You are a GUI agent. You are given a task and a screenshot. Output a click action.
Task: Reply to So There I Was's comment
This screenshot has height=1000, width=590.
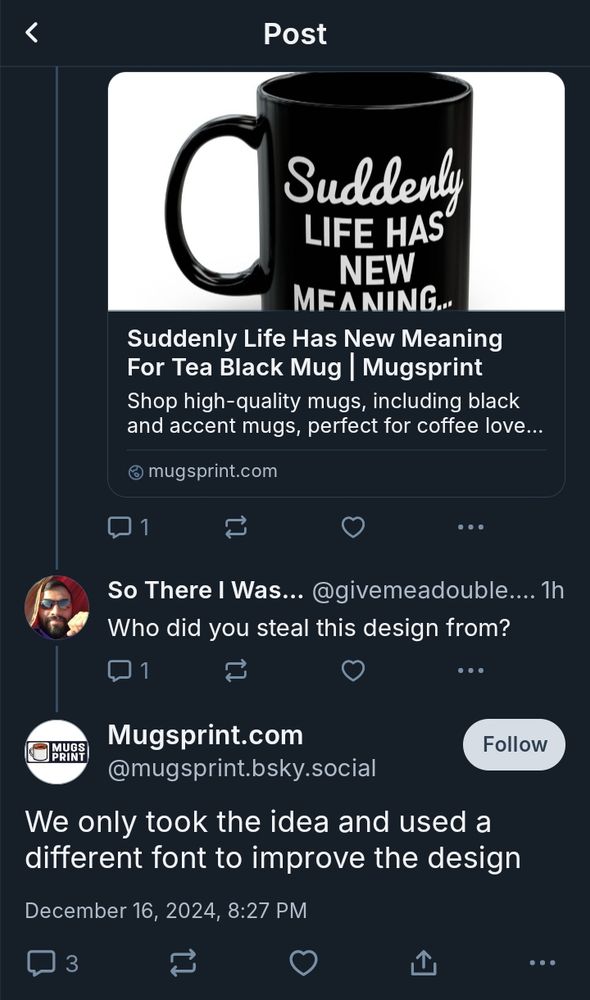coord(120,670)
